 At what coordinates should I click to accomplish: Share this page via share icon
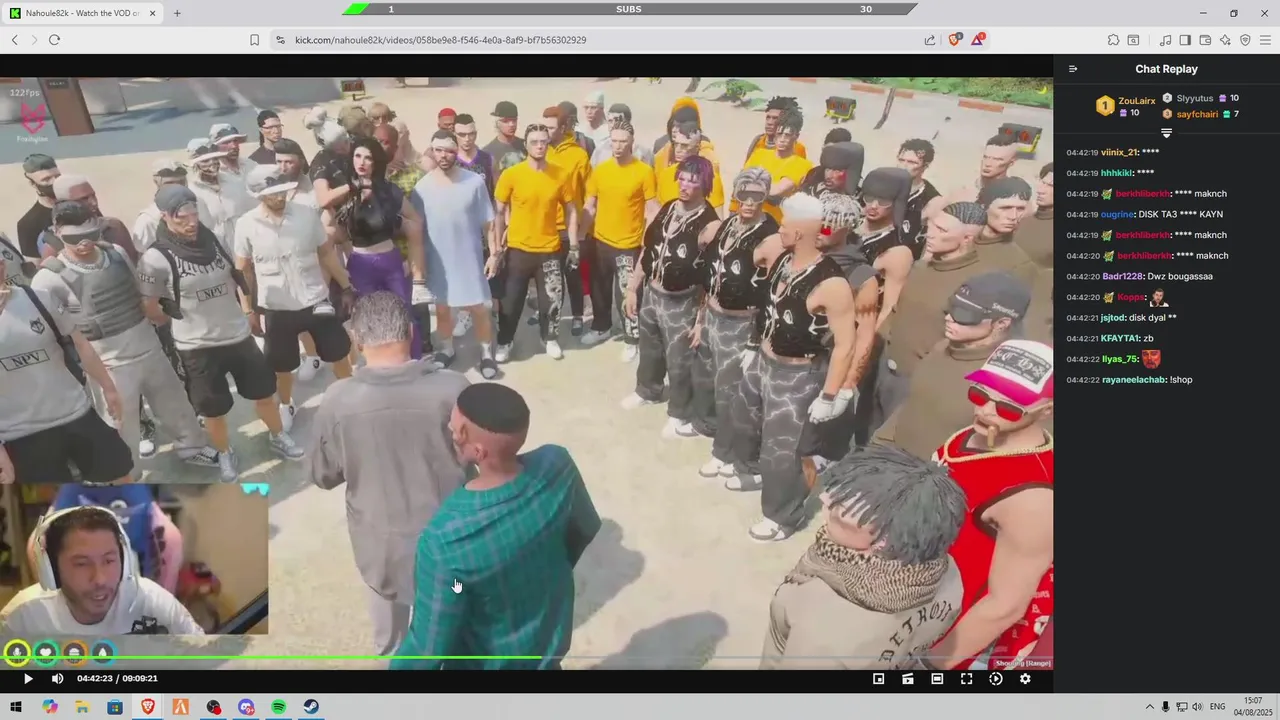[x=930, y=40]
